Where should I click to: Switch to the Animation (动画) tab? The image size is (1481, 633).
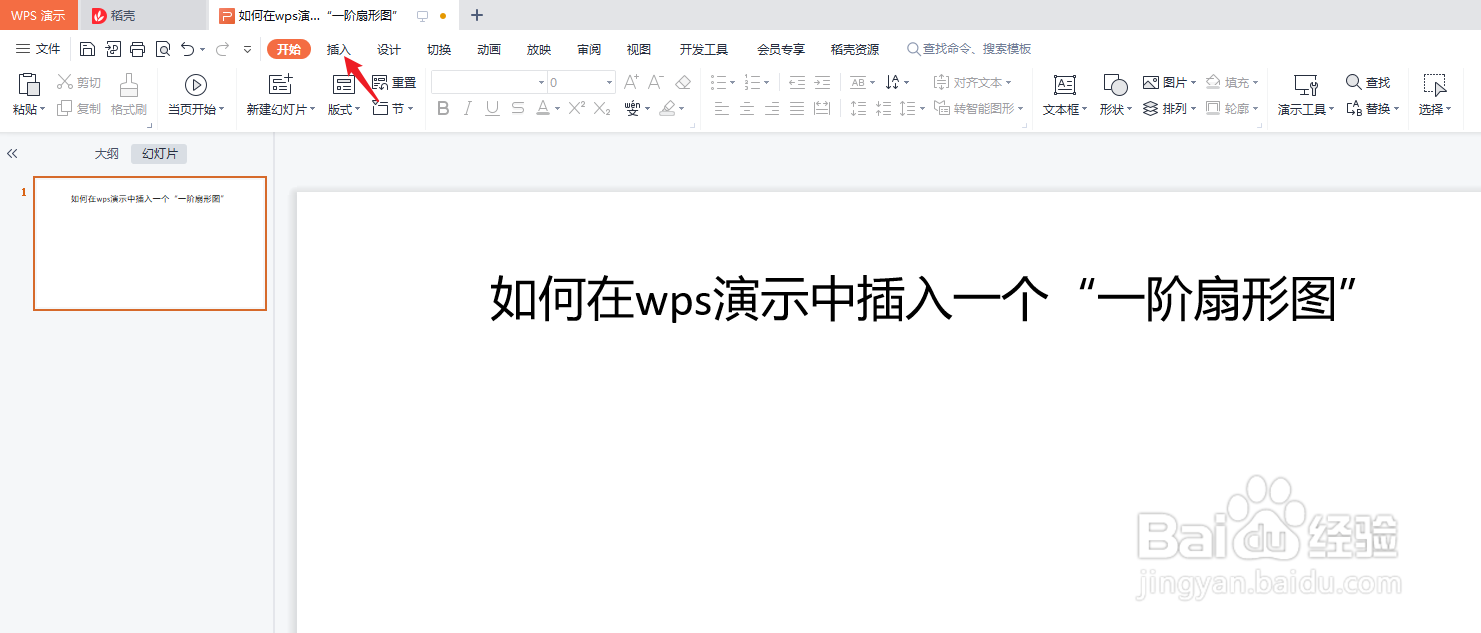pyautogui.click(x=489, y=49)
